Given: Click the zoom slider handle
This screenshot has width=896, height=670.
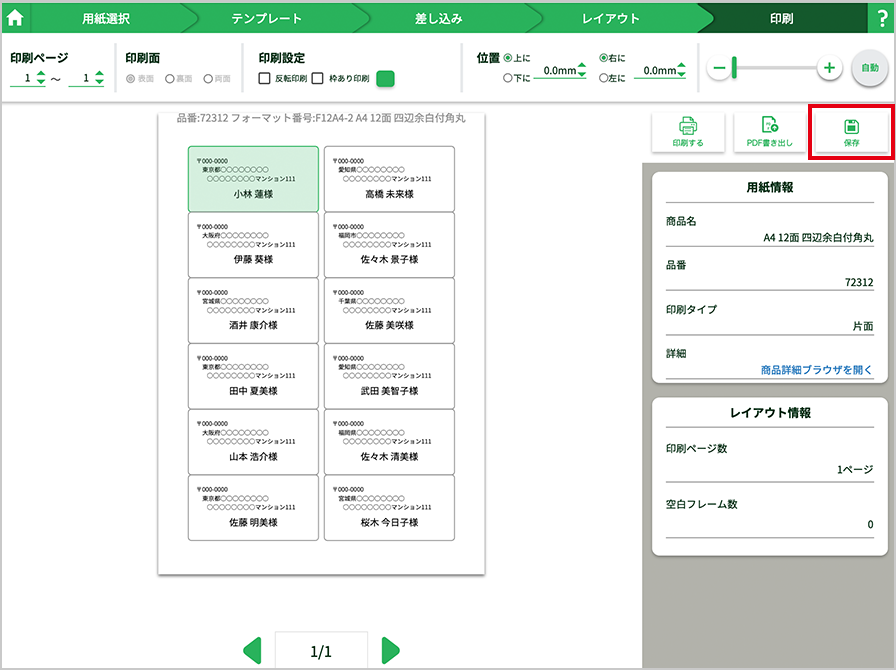Looking at the screenshot, I should coord(734,68).
